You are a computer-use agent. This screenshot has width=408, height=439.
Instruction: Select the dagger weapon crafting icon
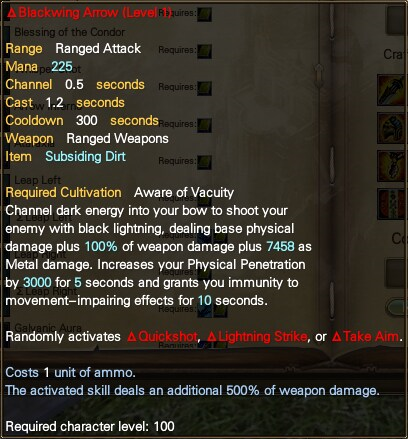point(393,90)
